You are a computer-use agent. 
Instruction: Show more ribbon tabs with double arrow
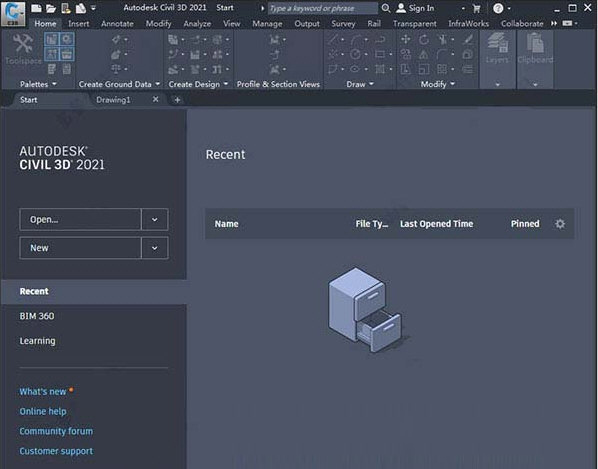tap(554, 24)
